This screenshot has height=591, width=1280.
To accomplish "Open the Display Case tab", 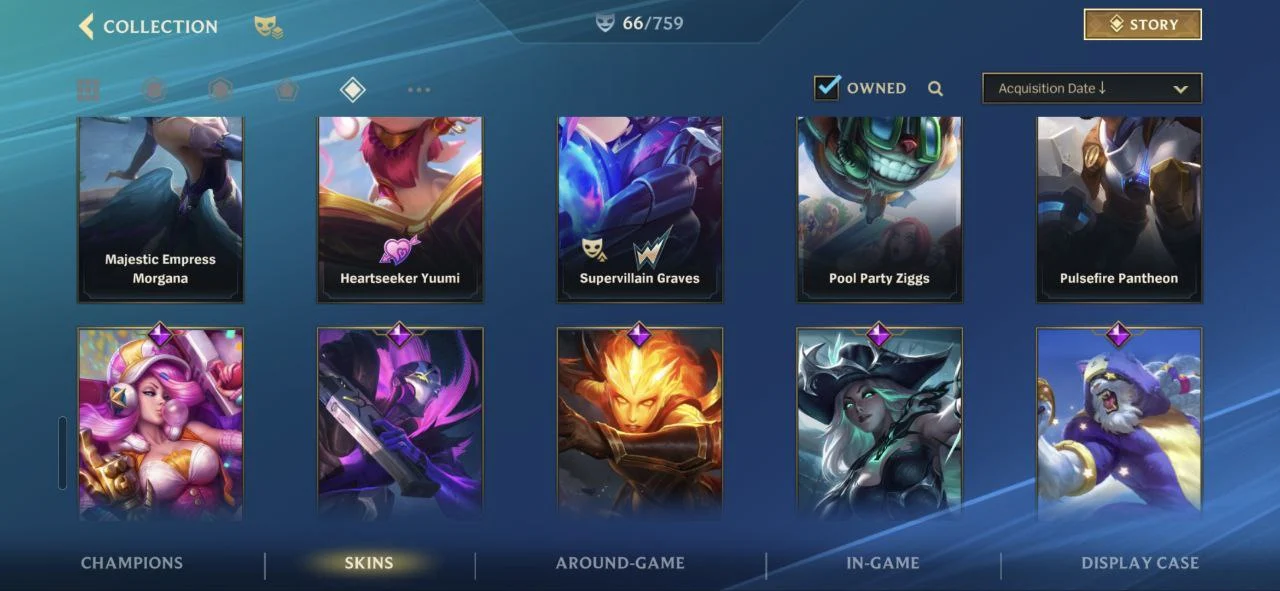I will click(1140, 563).
